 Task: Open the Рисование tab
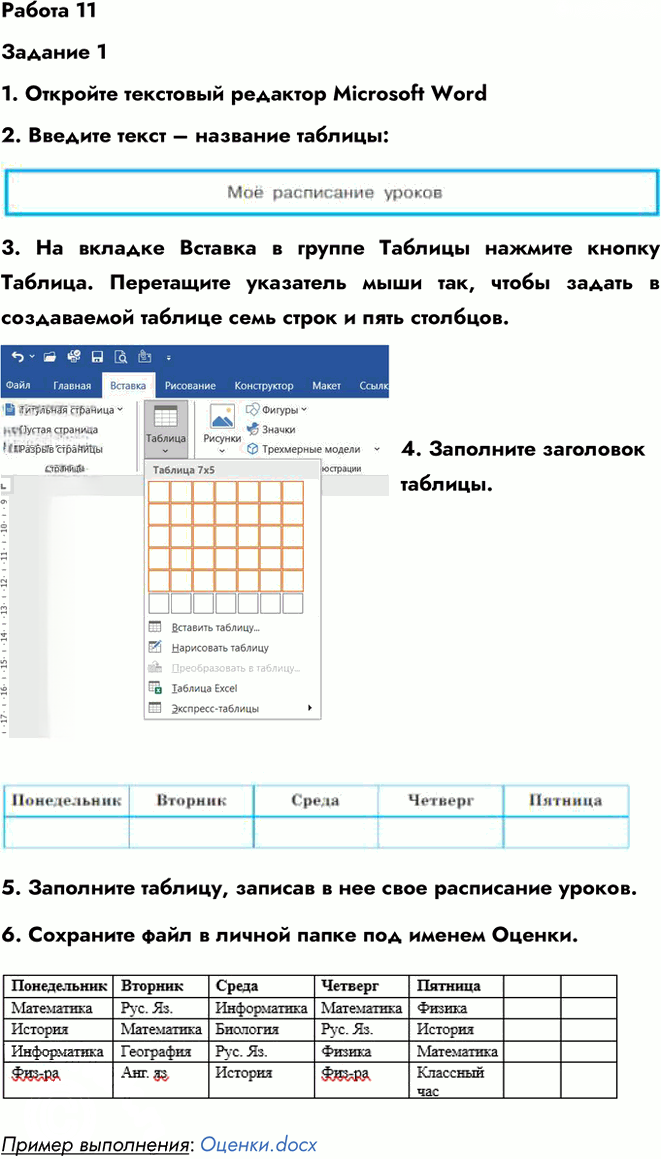[x=190, y=386]
